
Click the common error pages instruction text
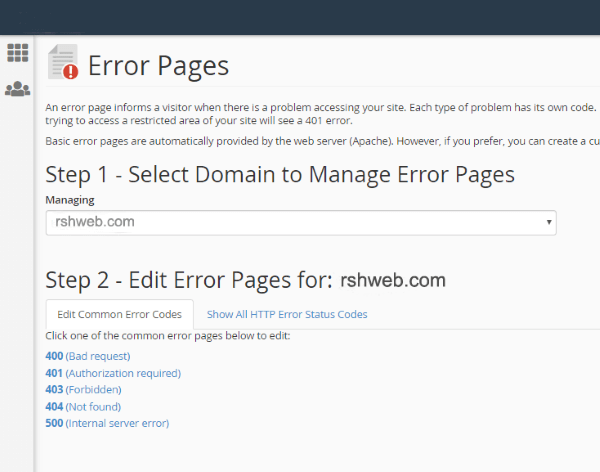tap(167, 335)
